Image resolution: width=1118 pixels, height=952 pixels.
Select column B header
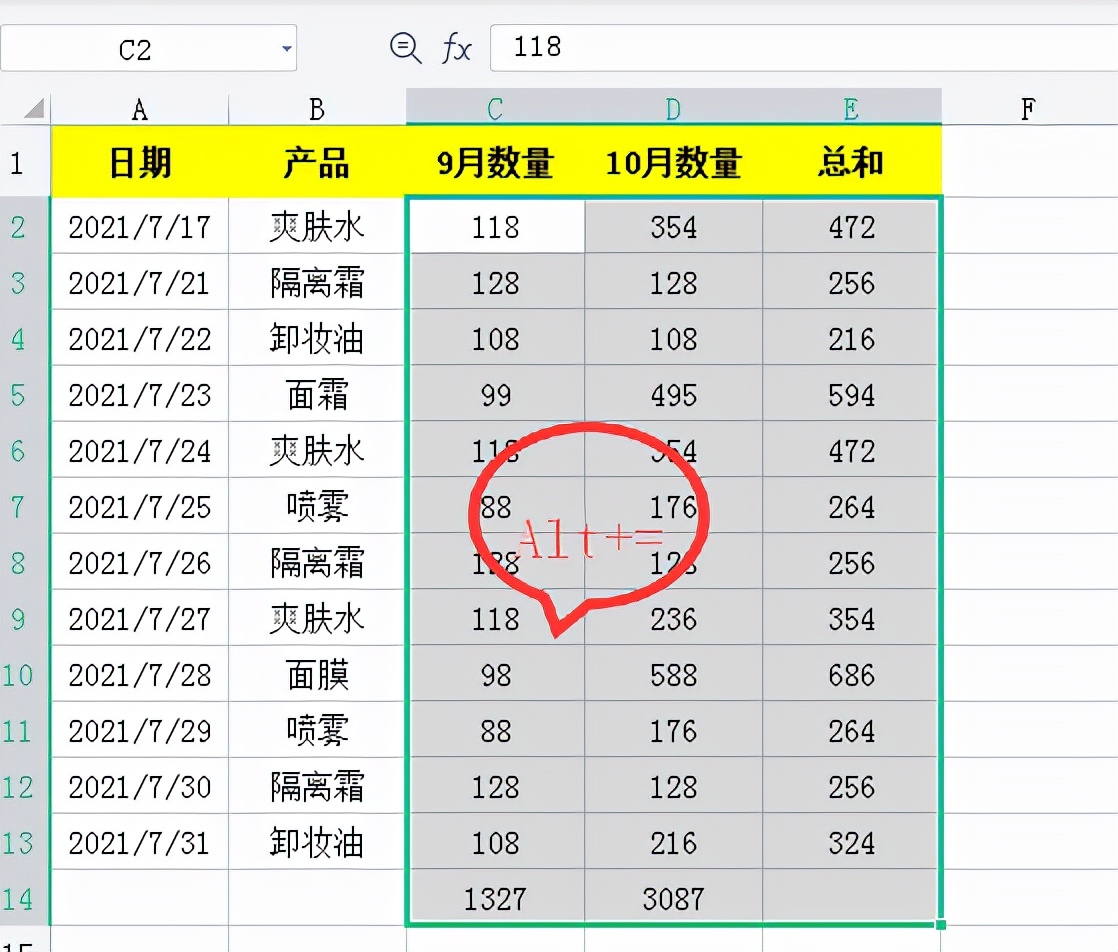click(317, 109)
